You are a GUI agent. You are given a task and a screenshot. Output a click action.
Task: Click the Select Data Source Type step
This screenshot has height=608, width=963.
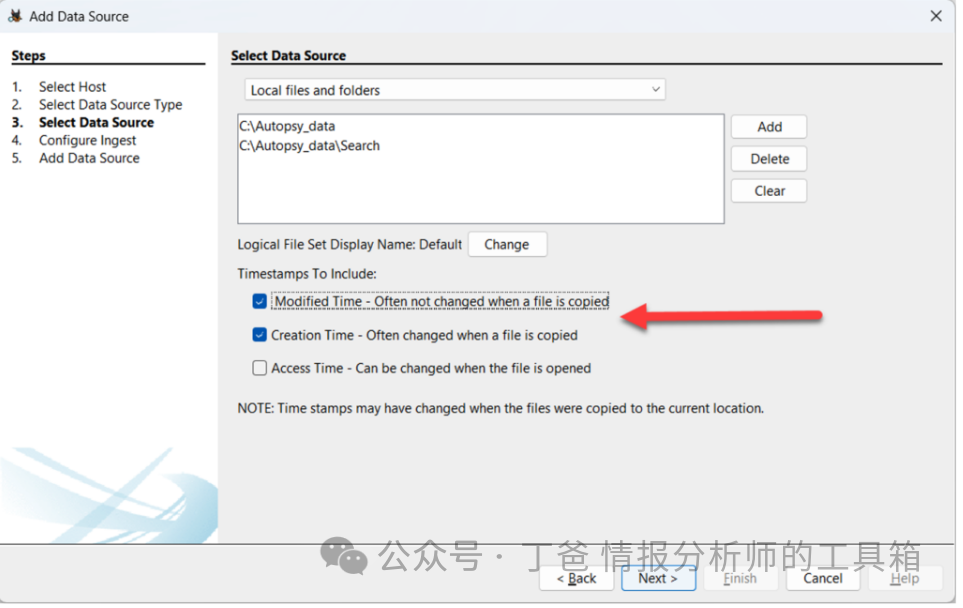(111, 105)
